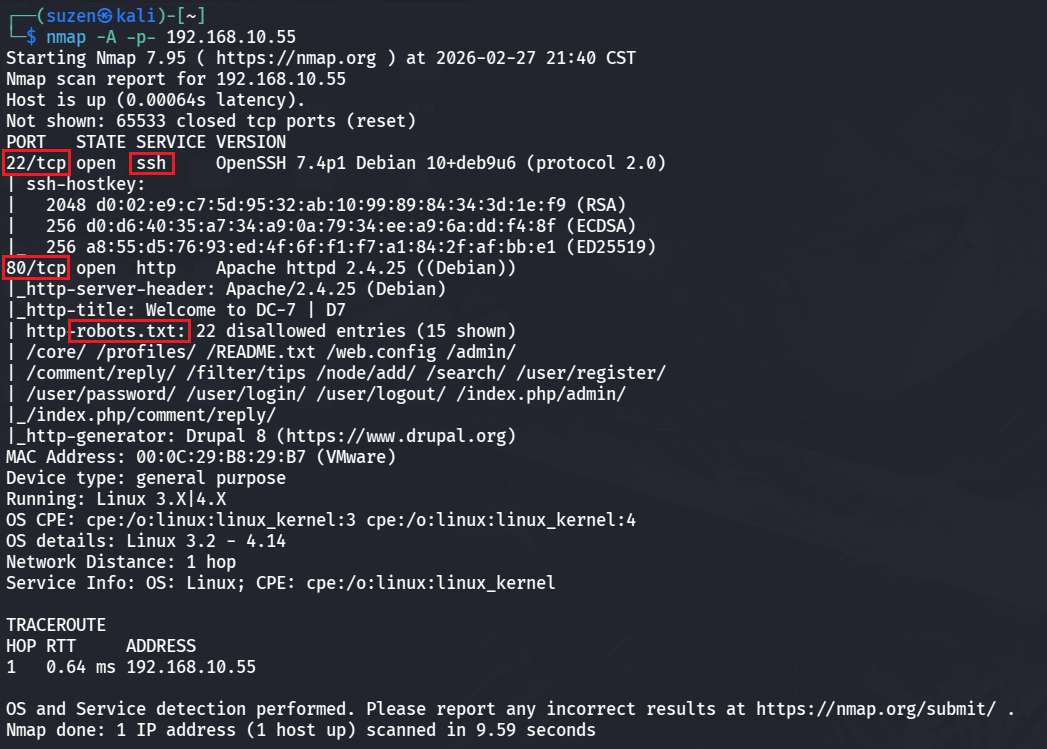Click the red-boxed 80/tcp port
The height and width of the screenshot is (749, 1047).
click(x=37, y=267)
